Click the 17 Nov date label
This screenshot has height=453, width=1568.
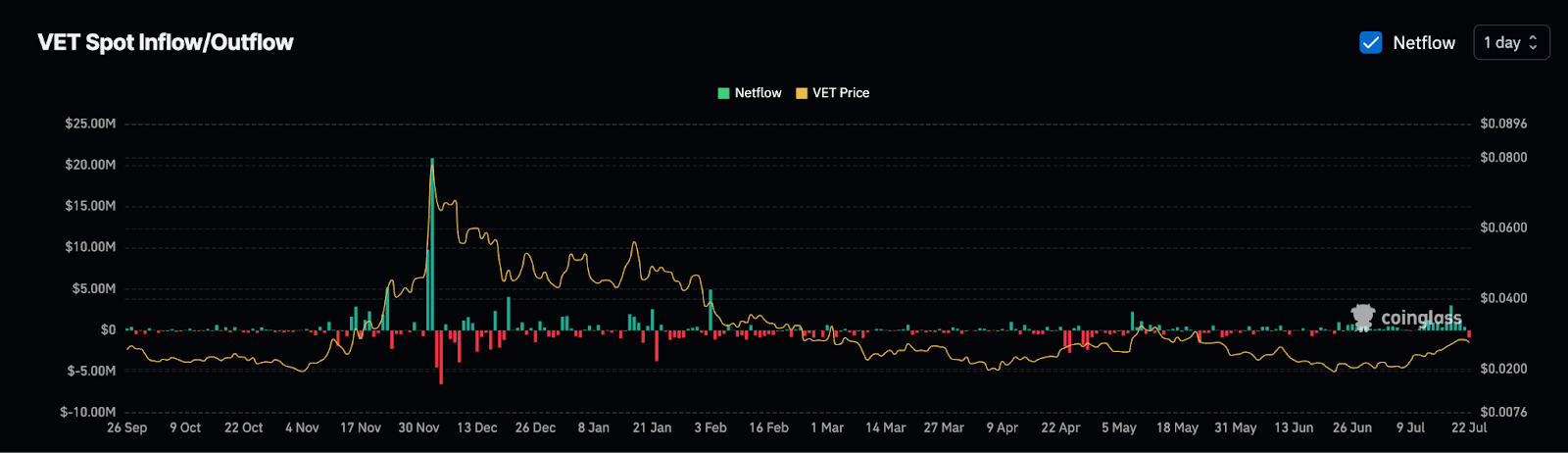tap(361, 428)
